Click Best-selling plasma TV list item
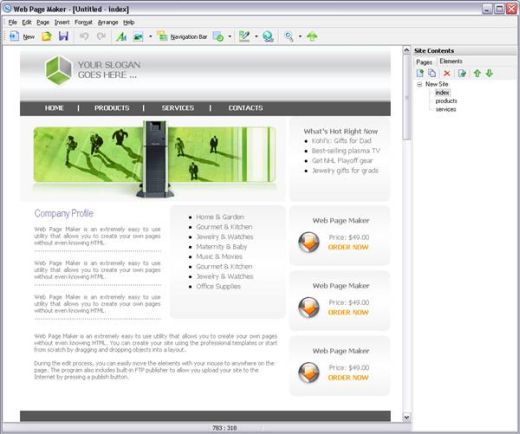 pyautogui.click(x=346, y=151)
